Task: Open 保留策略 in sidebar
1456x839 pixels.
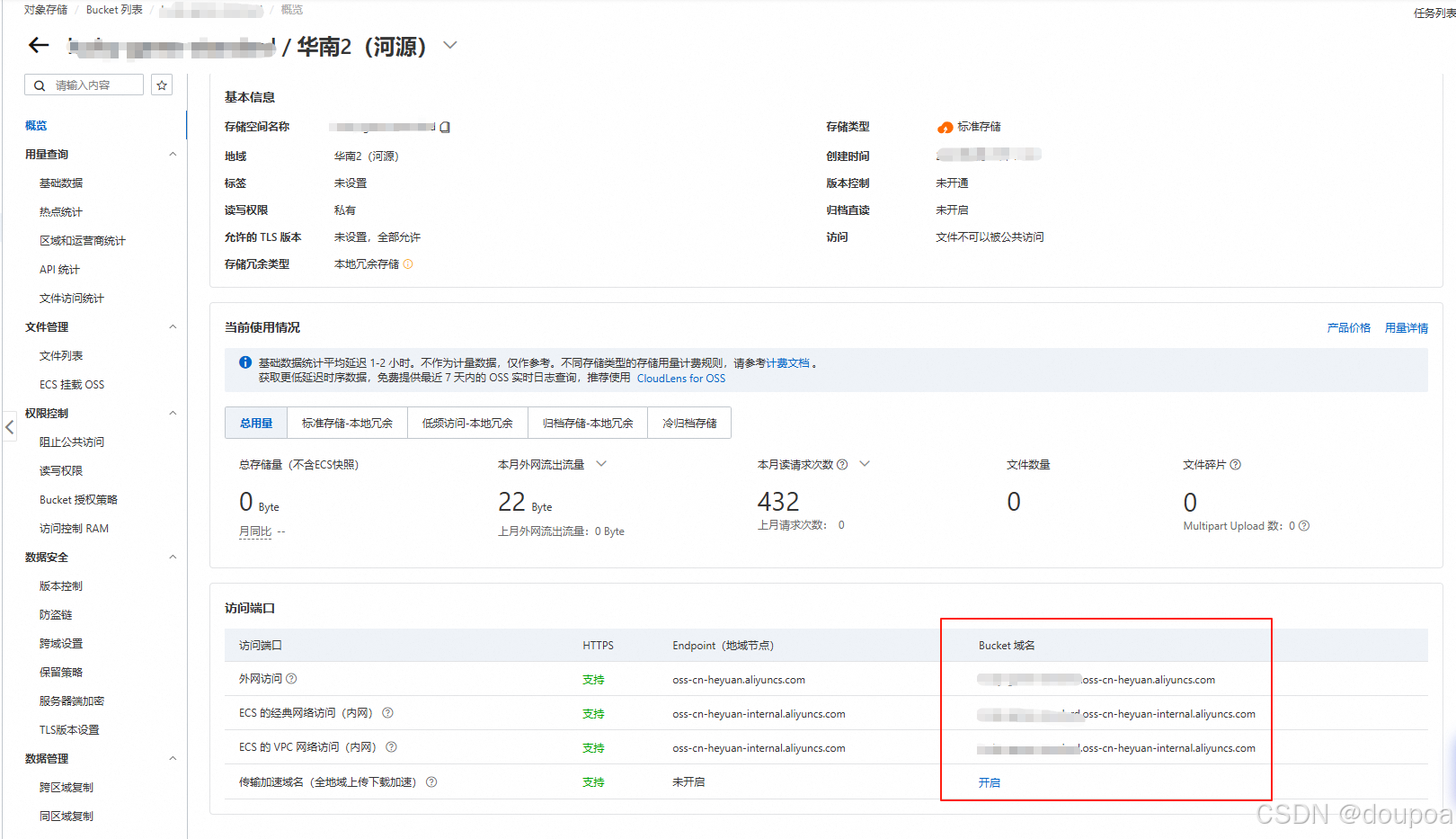Action: [61, 673]
